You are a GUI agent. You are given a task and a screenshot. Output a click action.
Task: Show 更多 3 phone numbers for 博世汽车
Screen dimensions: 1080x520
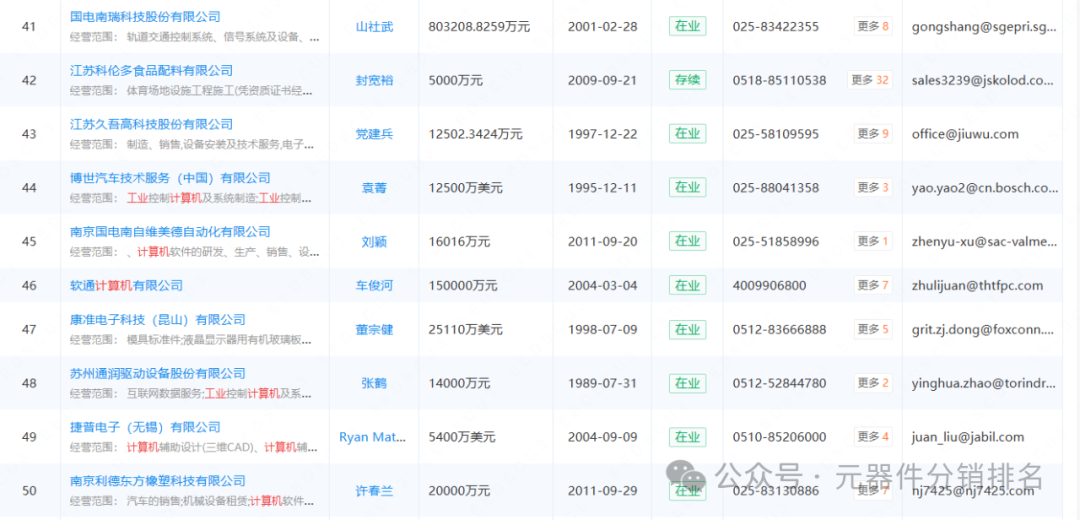click(873, 187)
